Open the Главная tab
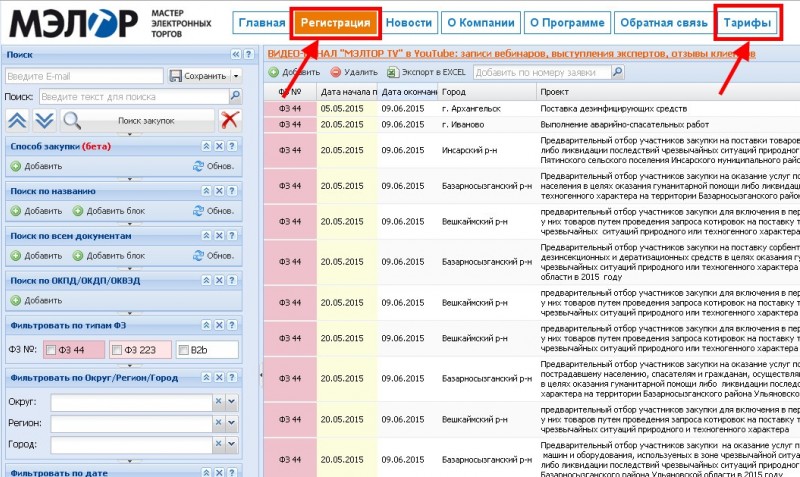This screenshot has width=800, height=477. pyautogui.click(x=261, y=23)
